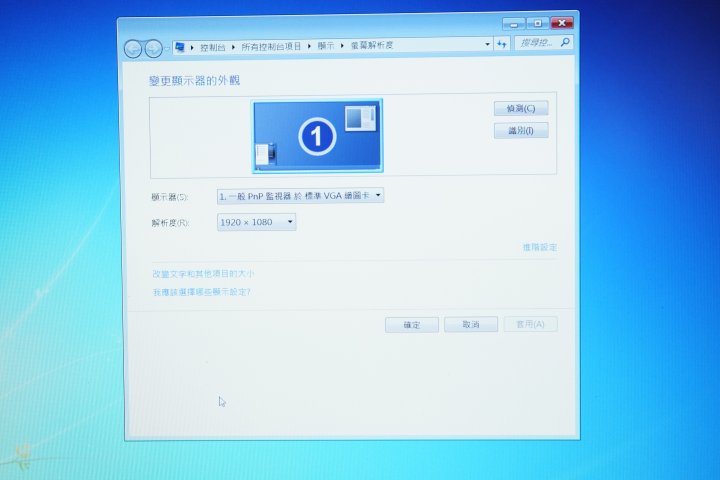Click the 取消 cancel button

coord(471,324)
